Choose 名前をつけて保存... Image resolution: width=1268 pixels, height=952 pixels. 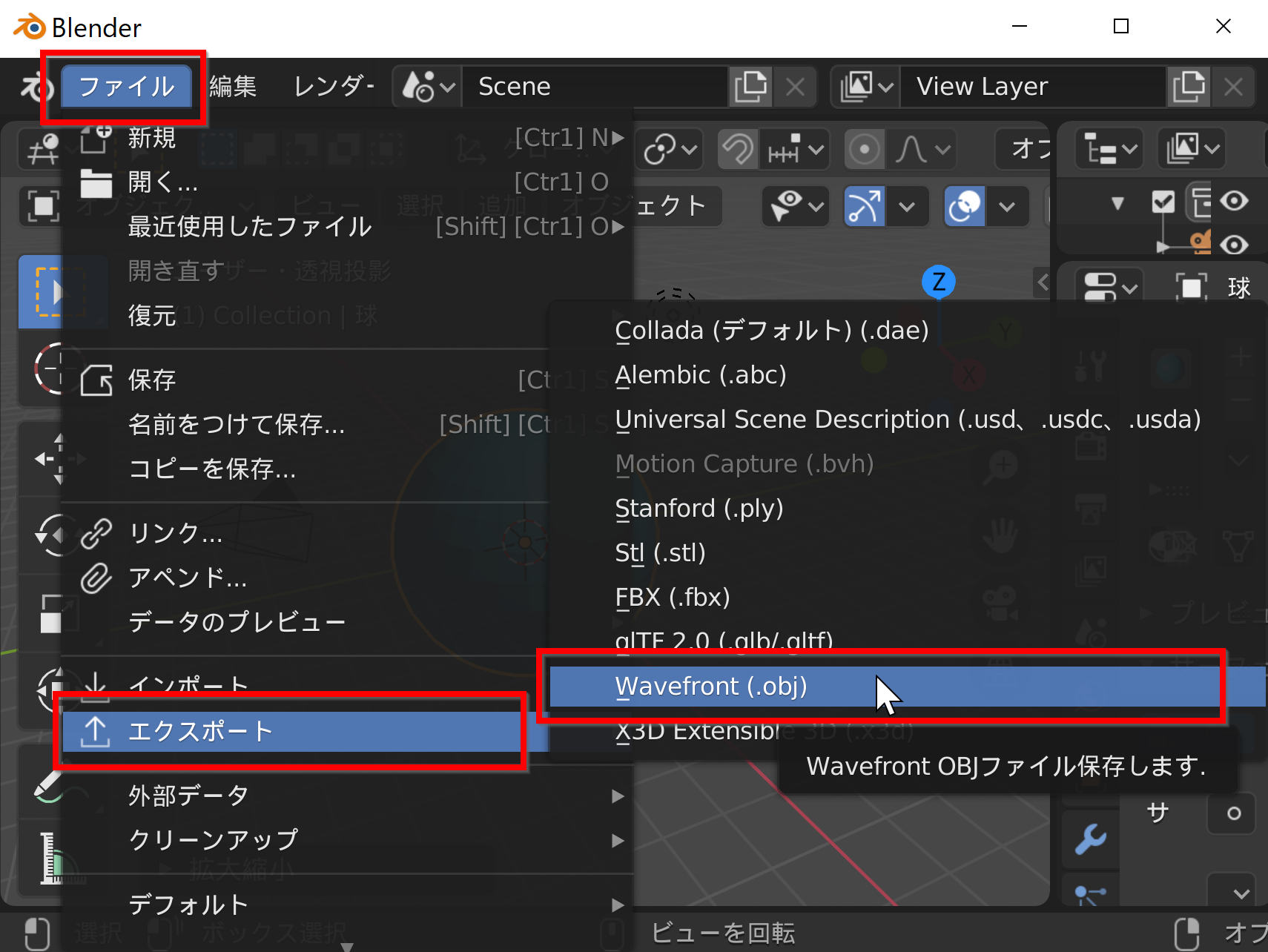[304, 425]
